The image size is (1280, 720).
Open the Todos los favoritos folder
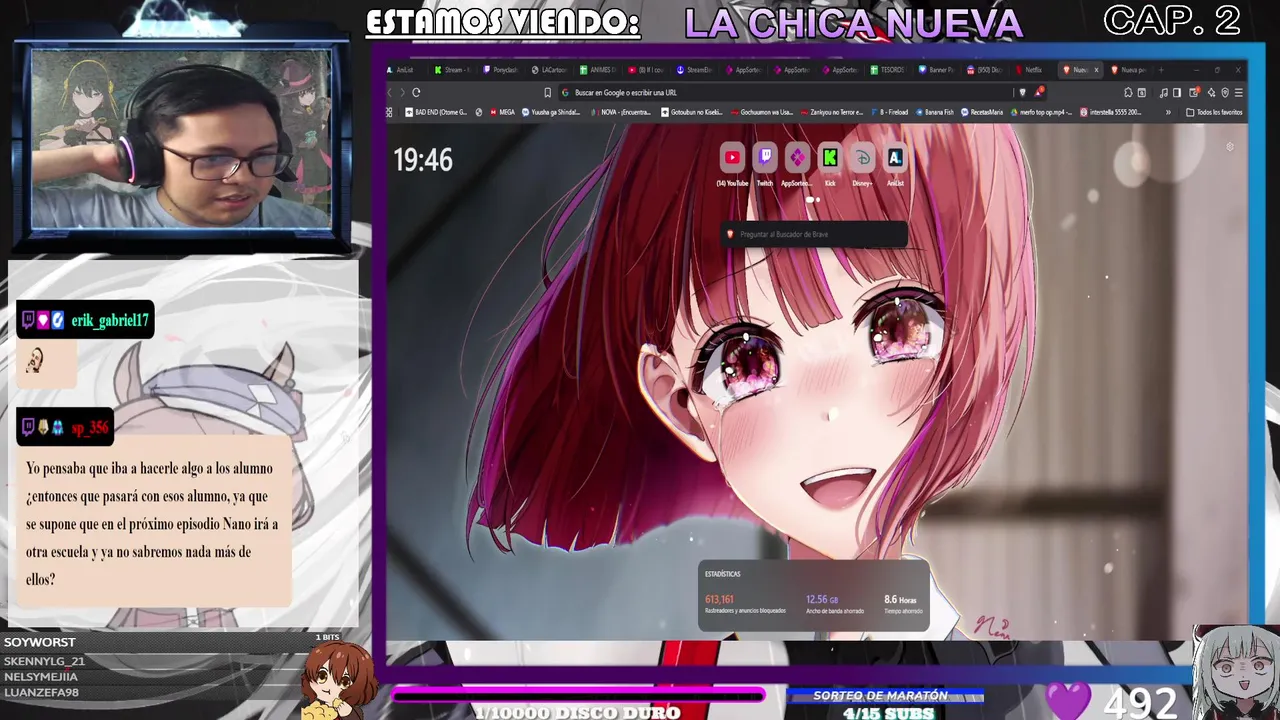pos(1214,112)
